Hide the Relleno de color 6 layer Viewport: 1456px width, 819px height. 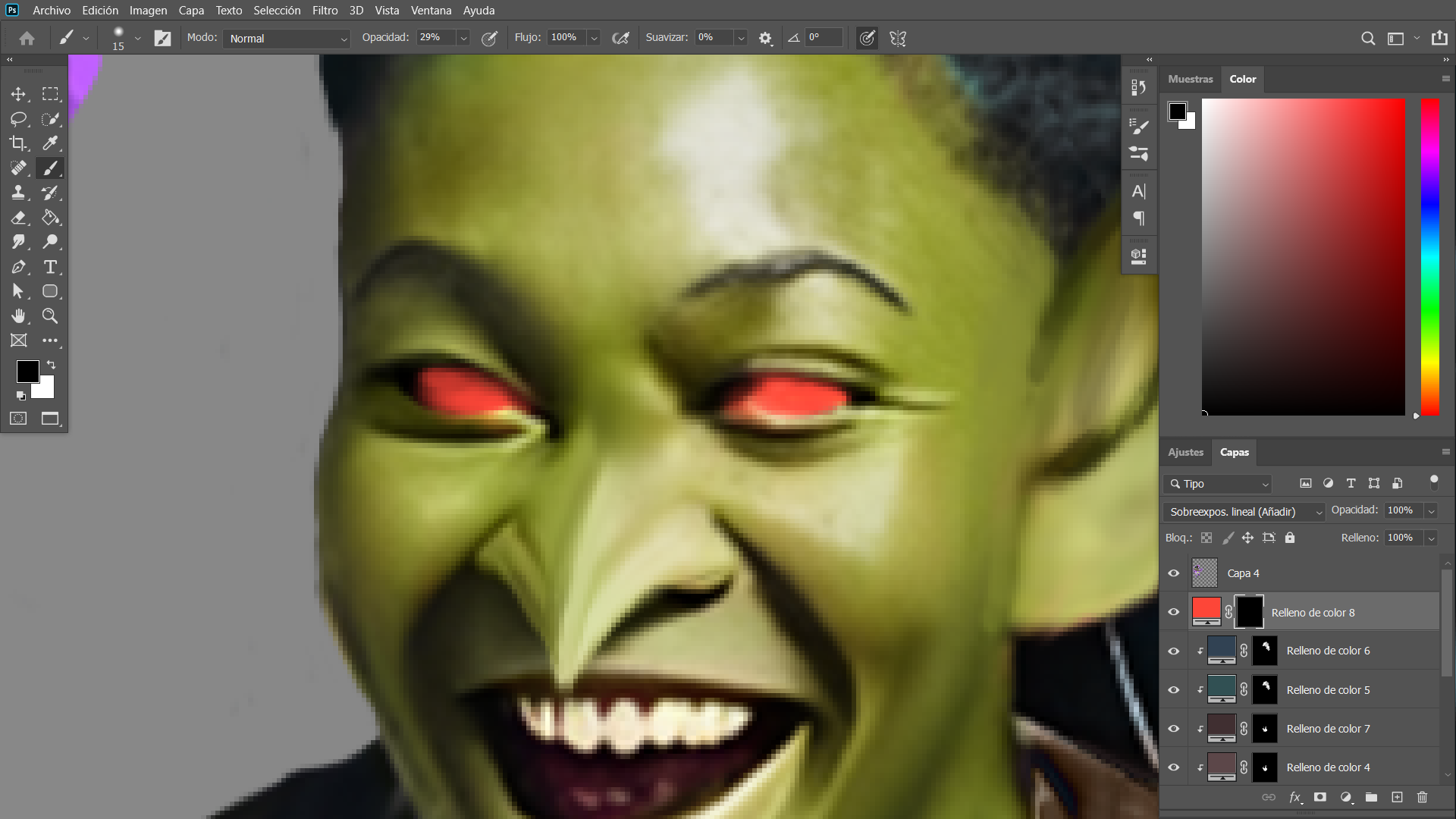pos(1174,651)
